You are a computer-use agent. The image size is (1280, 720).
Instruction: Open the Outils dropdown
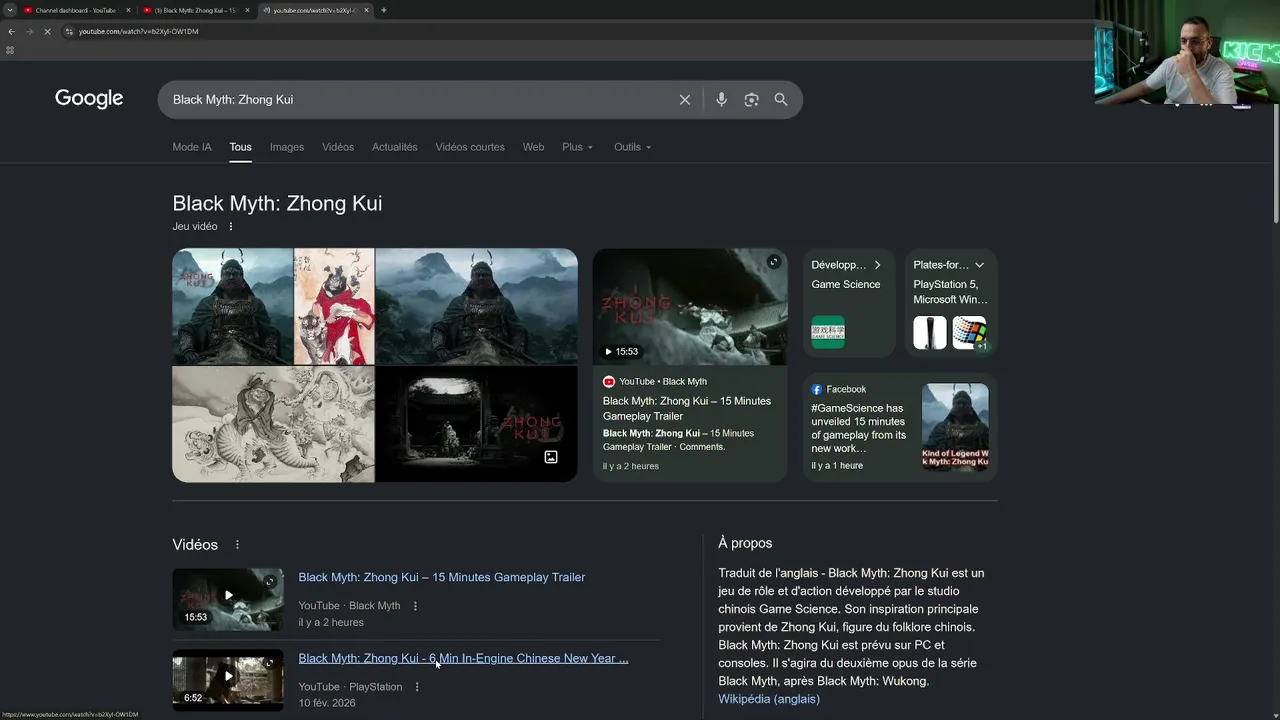632,147
